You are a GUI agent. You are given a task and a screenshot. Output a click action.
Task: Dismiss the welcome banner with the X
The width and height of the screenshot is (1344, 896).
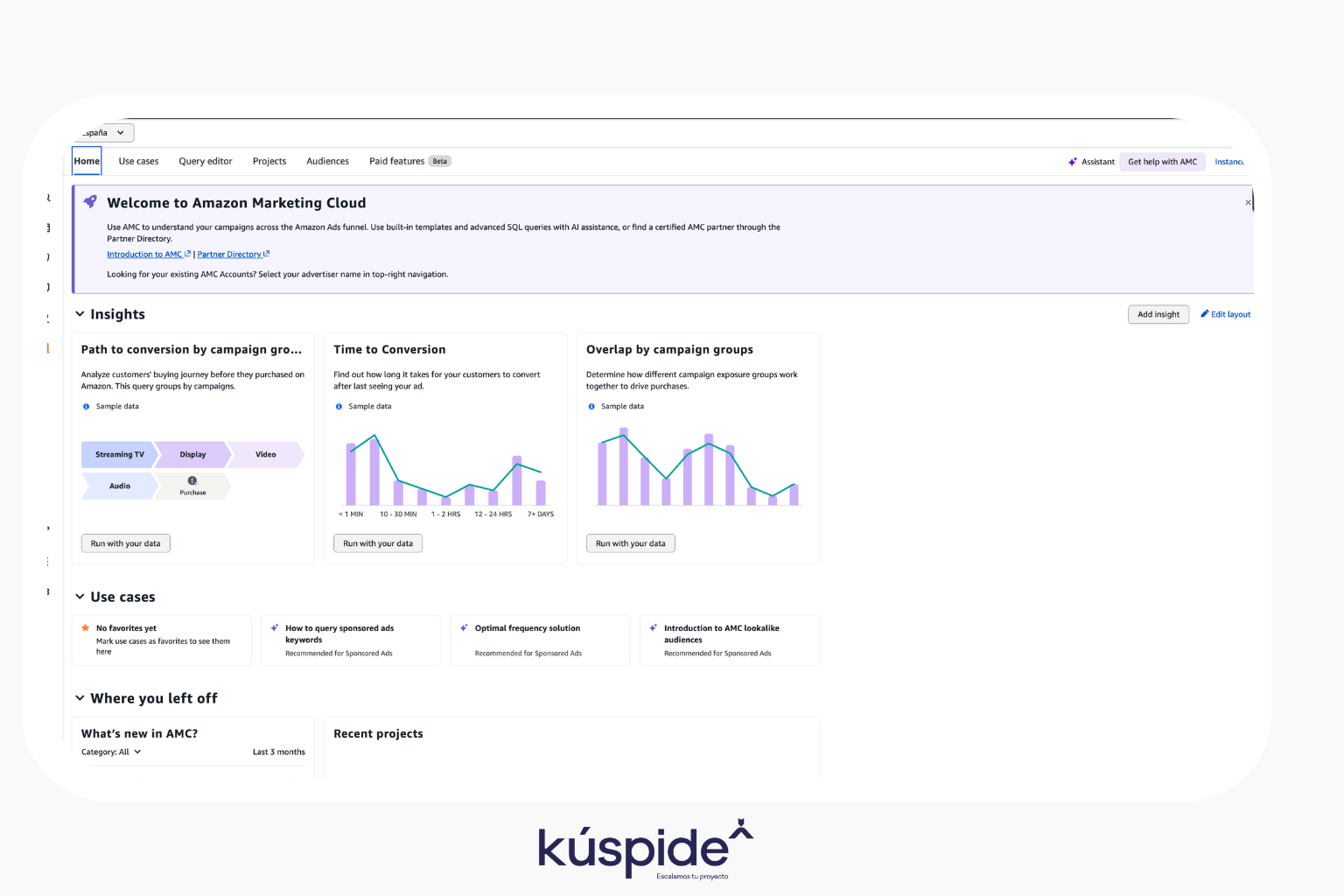click(x=1248, y=203)
